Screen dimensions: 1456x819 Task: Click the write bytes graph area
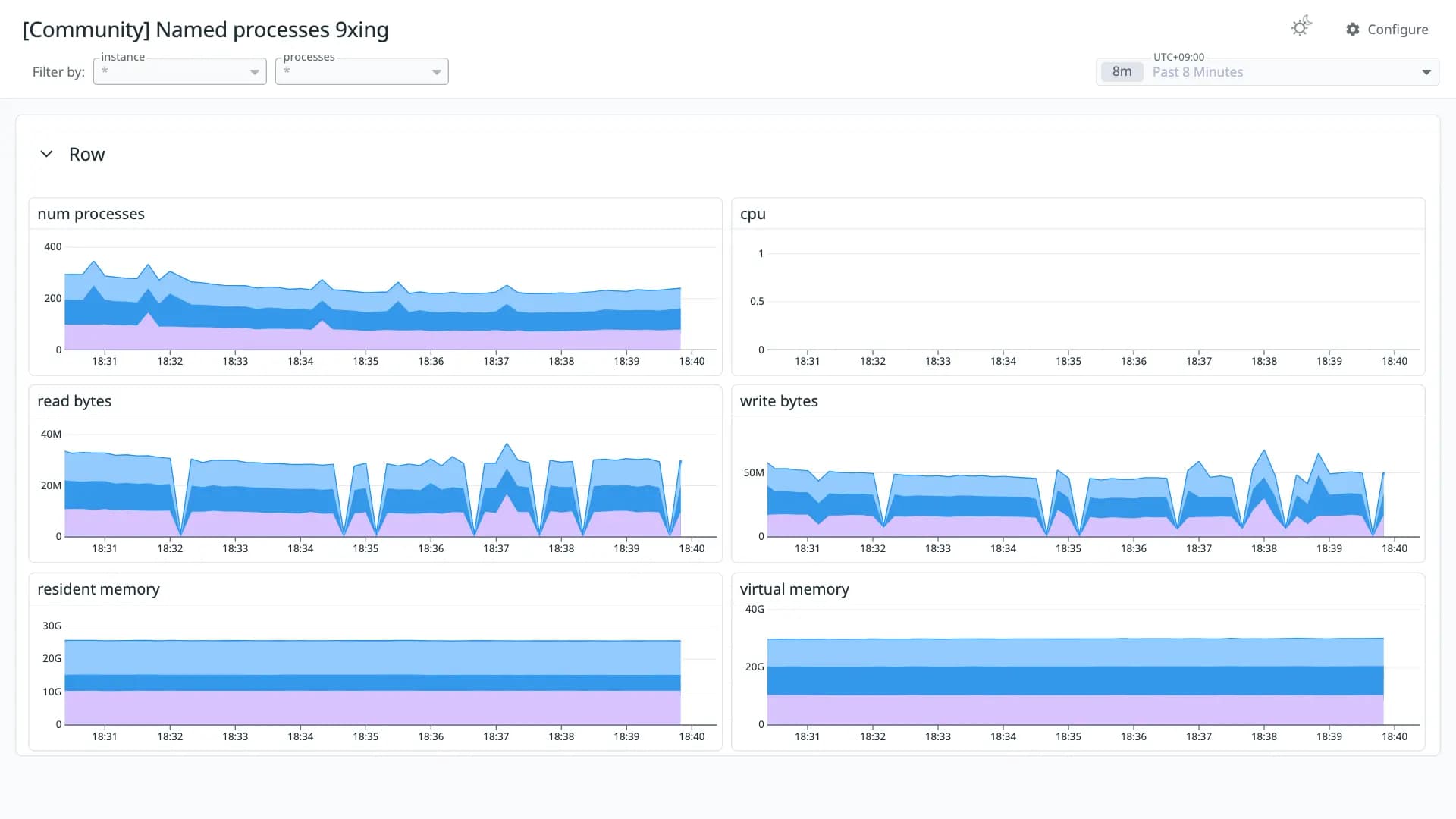1093,484
